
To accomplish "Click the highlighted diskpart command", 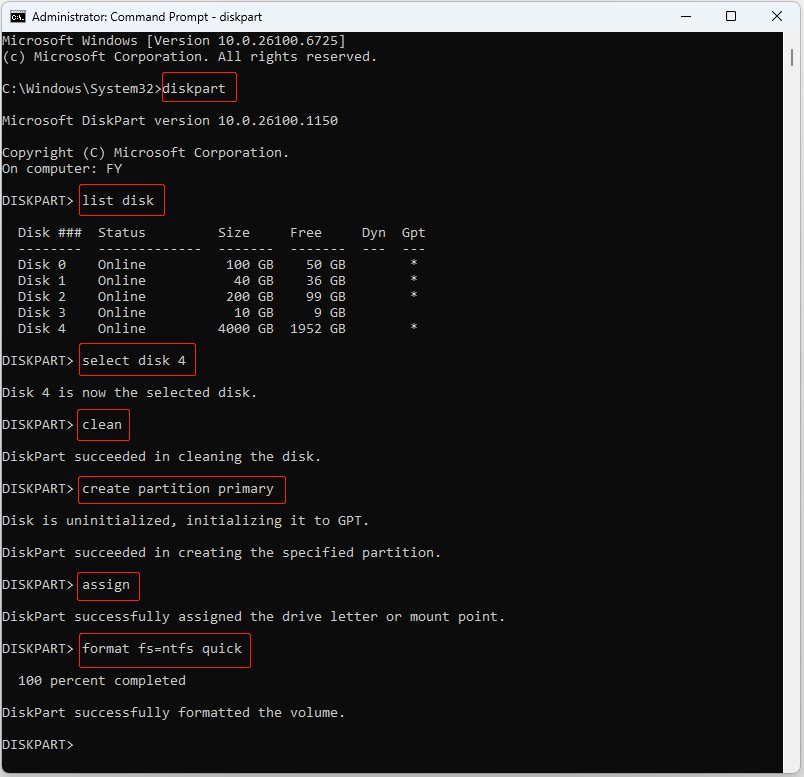I will click(x=198, y=88).
